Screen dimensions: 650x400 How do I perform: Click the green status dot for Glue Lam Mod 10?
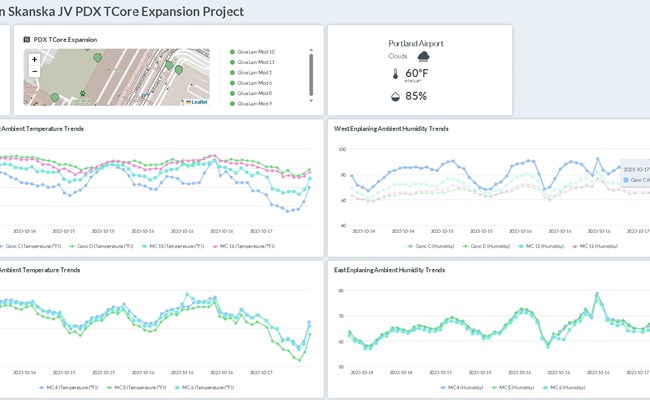click(x=232, y=51)
